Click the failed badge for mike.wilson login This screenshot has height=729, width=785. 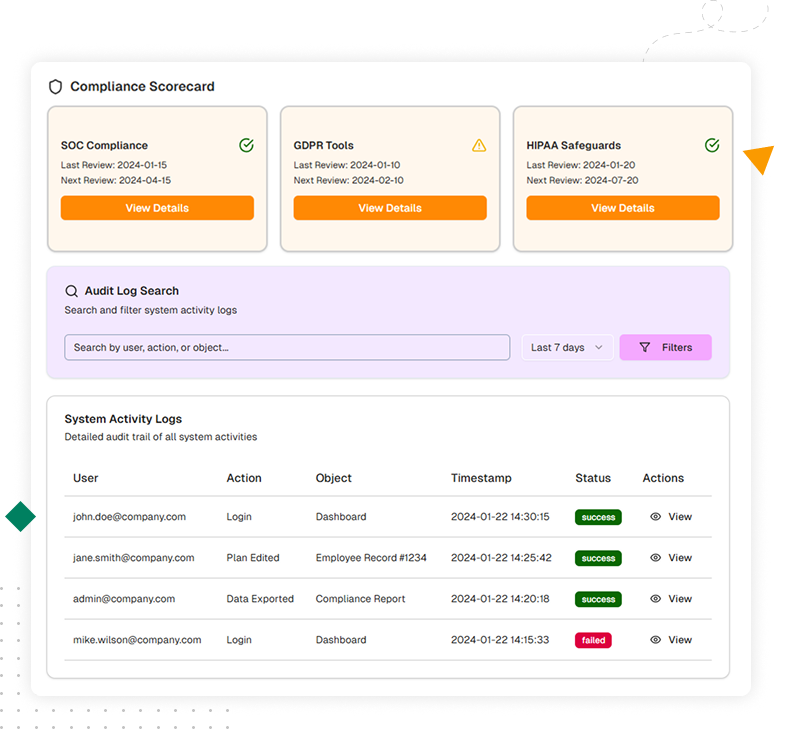[593, 640]
